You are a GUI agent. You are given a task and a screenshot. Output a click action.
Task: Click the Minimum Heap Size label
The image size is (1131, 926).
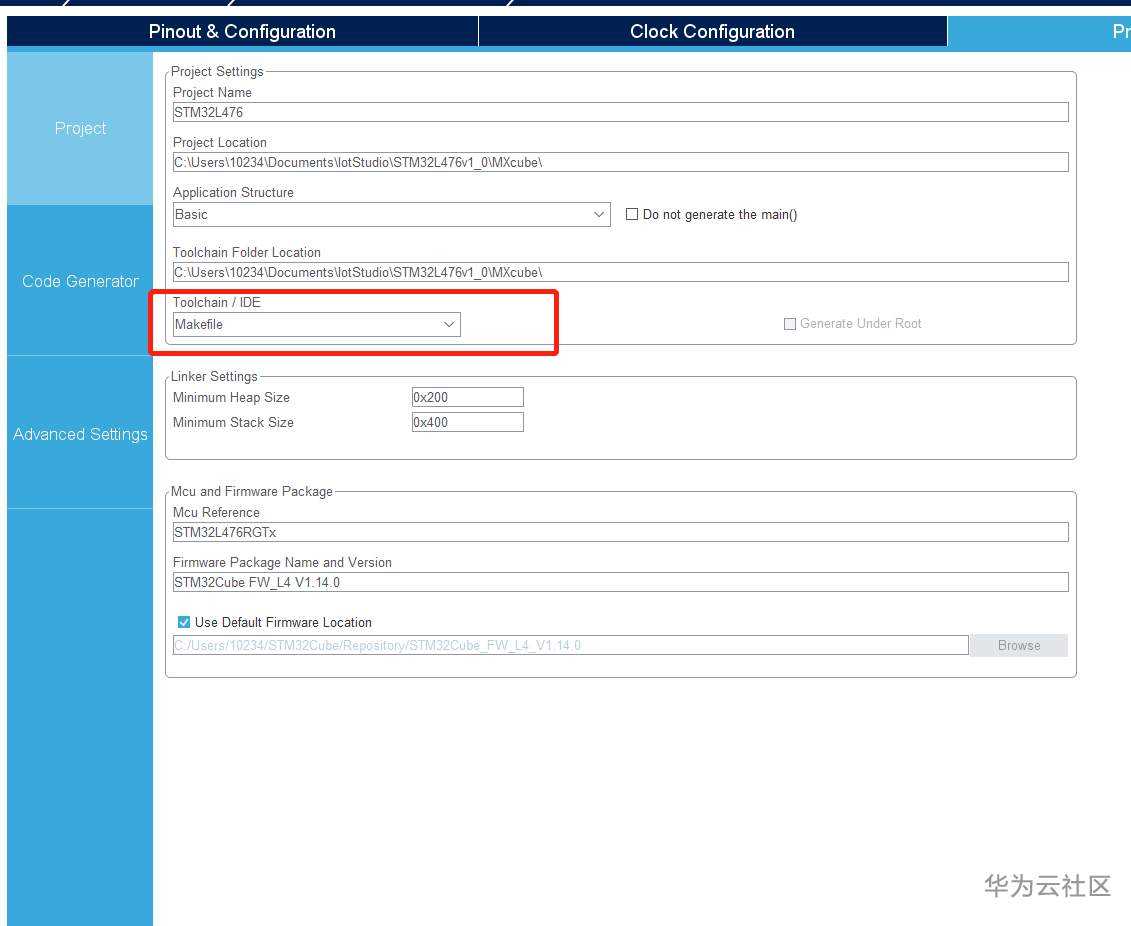click(x=232, y=397)
